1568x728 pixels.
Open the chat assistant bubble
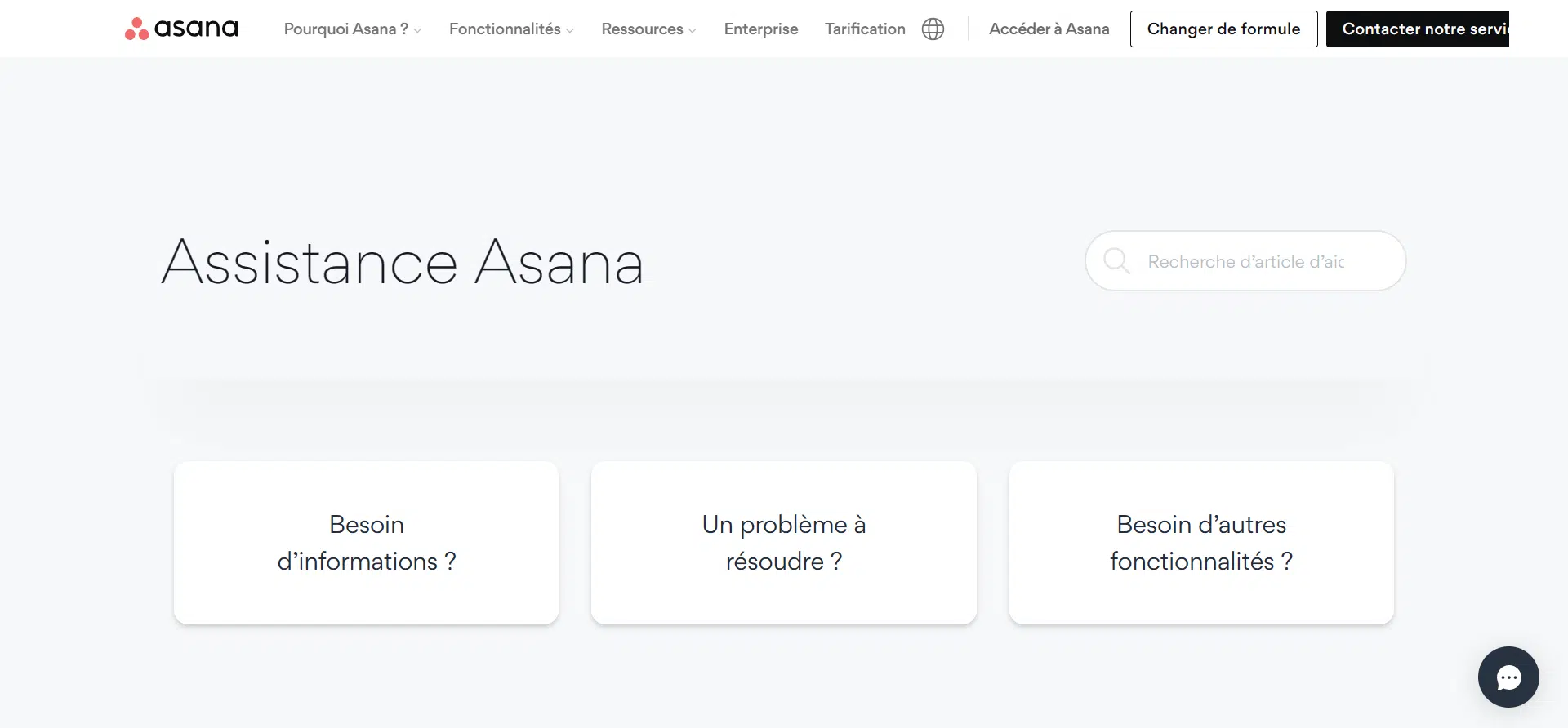coord(1508,677)
